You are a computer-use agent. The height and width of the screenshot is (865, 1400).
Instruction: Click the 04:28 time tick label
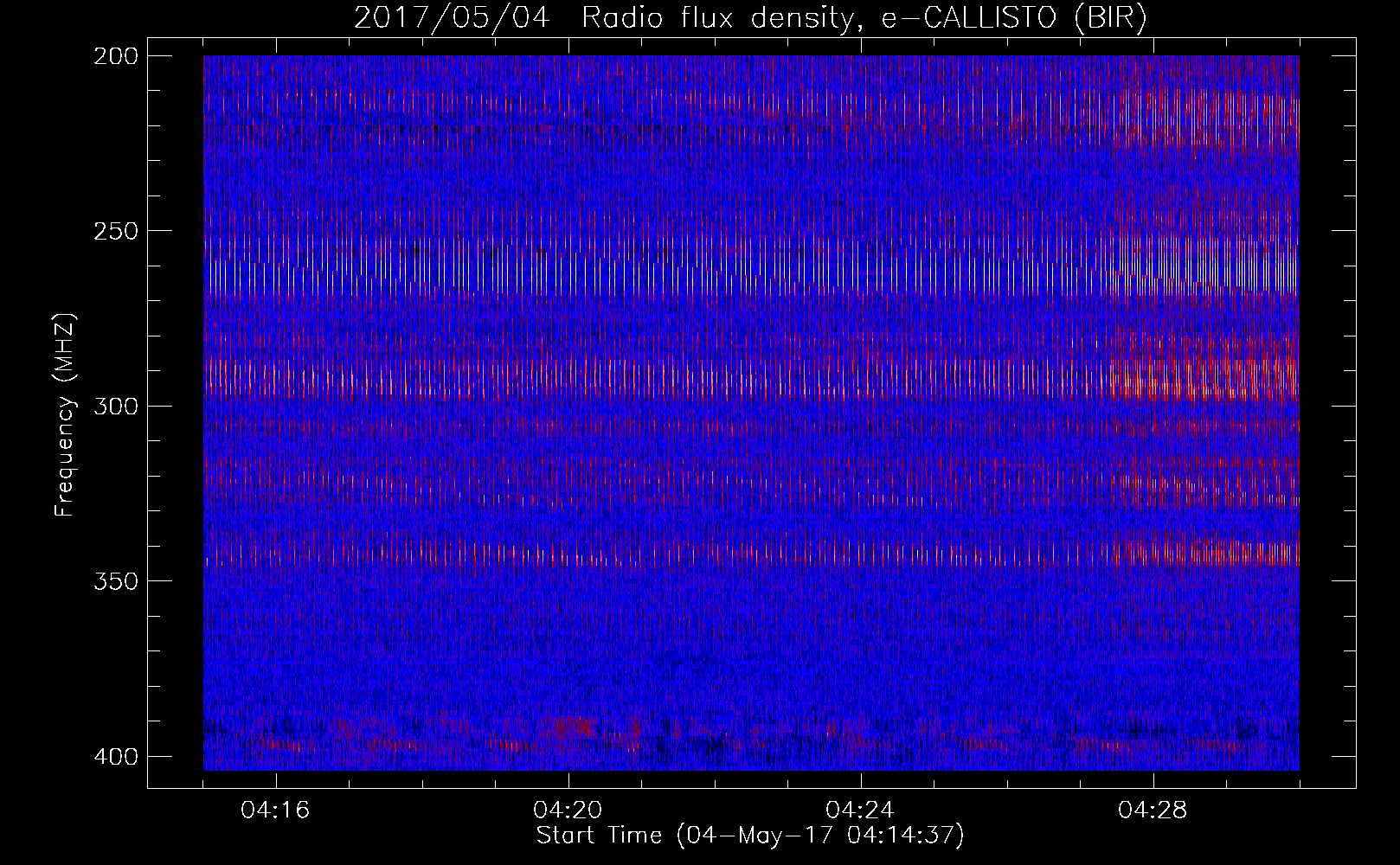pos(1153,811)
